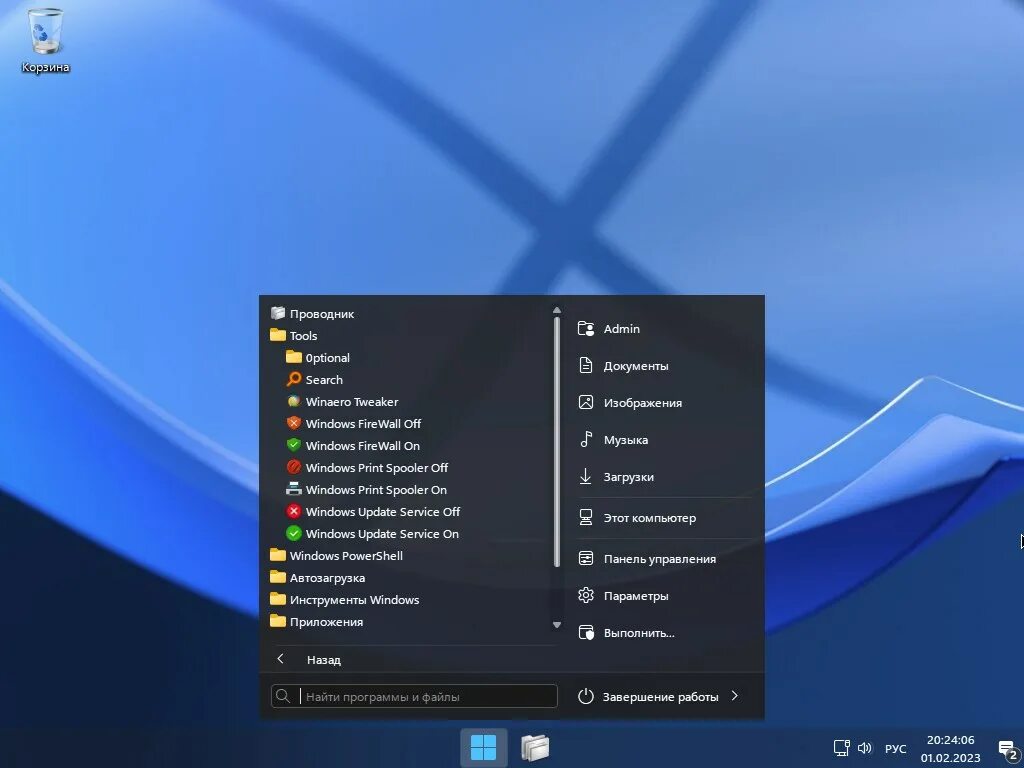Click the Автозагрузка folder icon
The width and height of the screenshot is (1024, 768).
(x=278, y=577)
